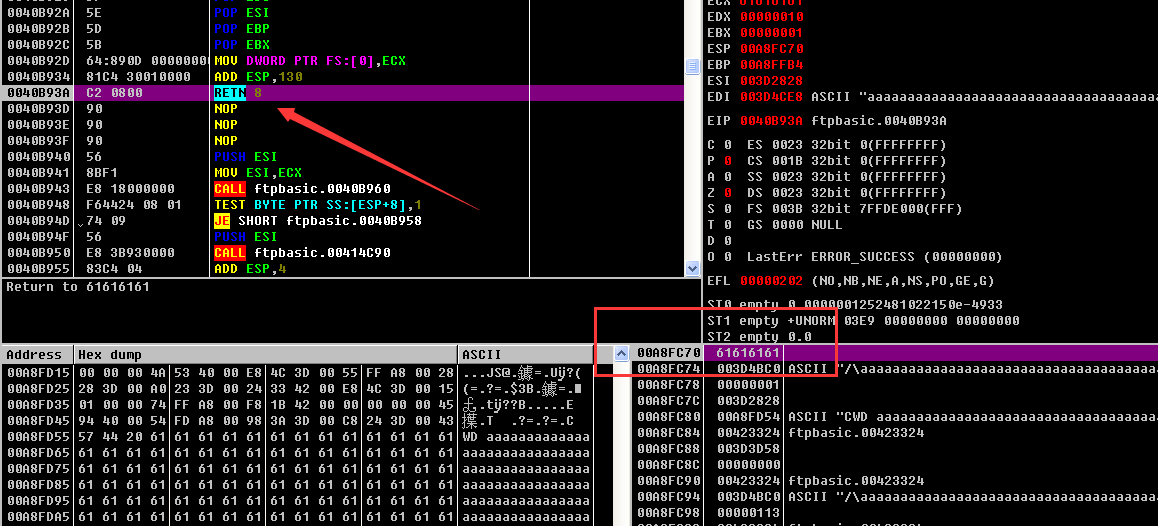The image size is (1158, 526).
Task: Click the ASCII column header in dump
Action: pos(482,355)
